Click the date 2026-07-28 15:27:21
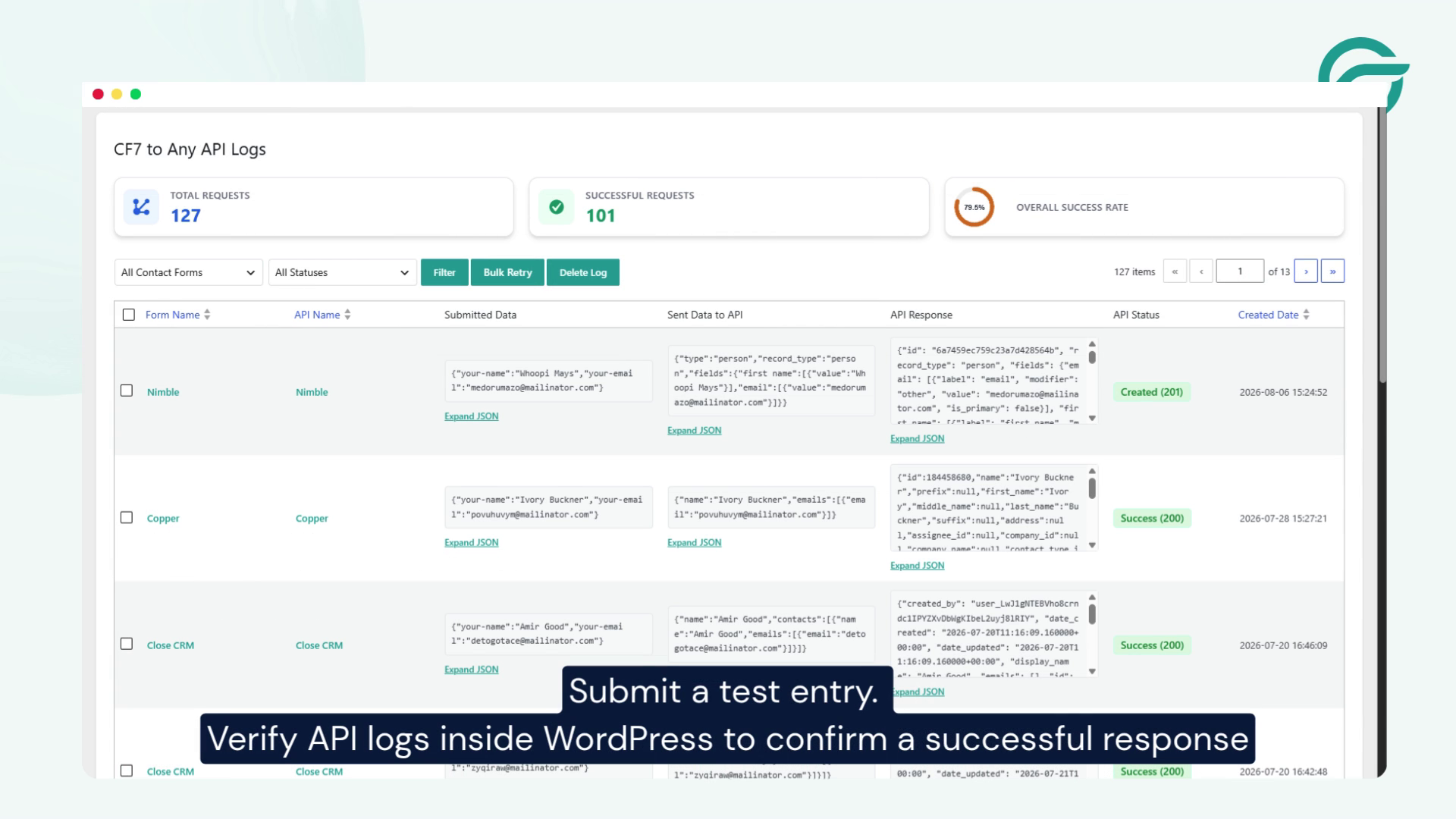 [x=1283, y=519]
